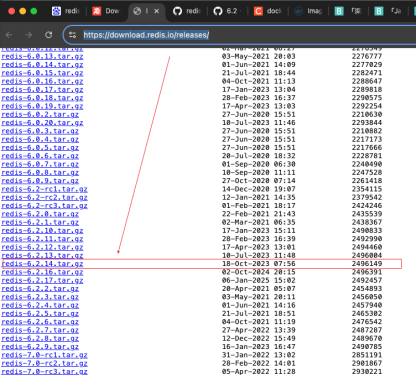The image size is (416, 375).
Task: Switch to the Dow tab
Action: [x=106, y=11]
